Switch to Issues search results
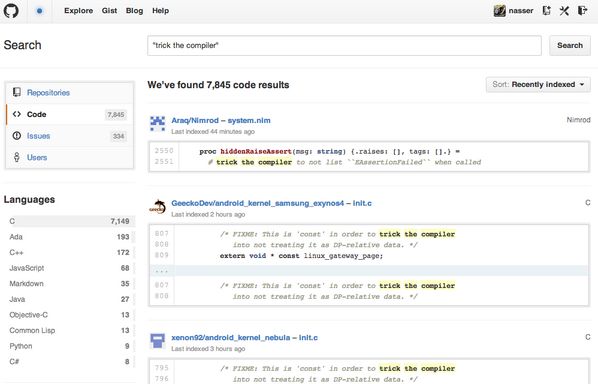 (x=69, y=136)
